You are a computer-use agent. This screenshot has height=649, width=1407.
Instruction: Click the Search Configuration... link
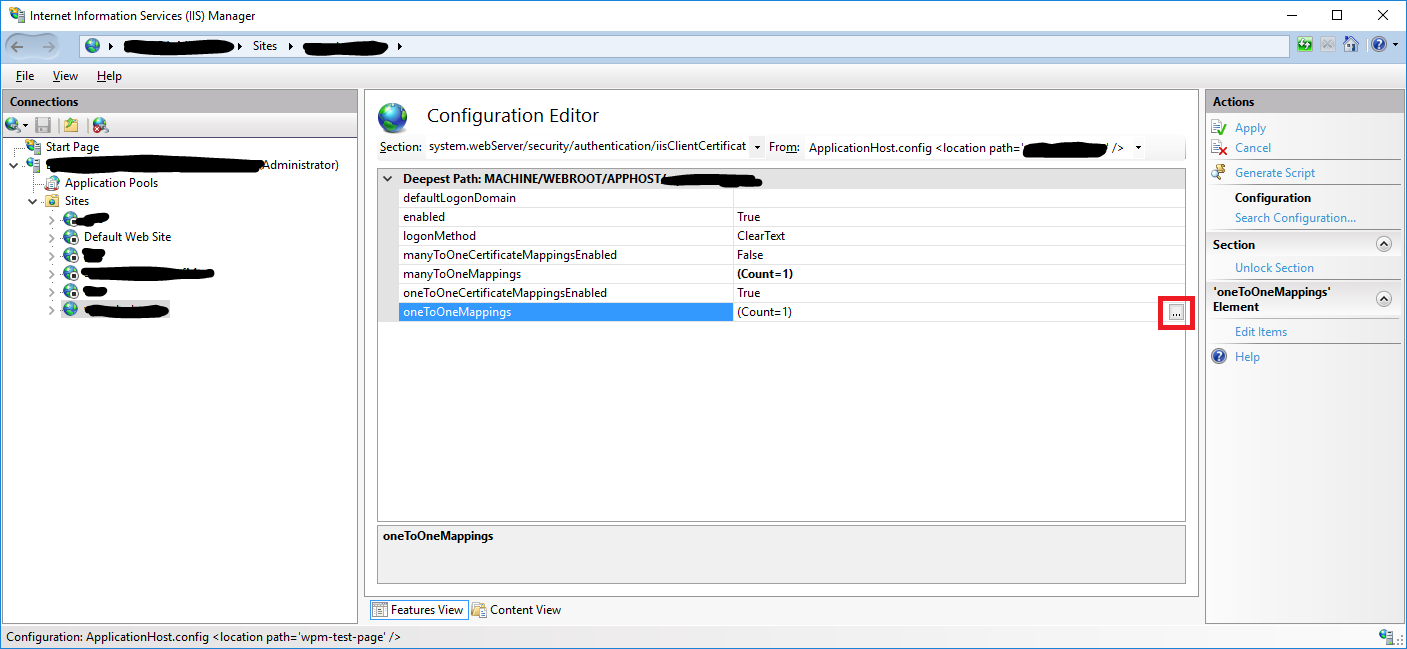1295,218
